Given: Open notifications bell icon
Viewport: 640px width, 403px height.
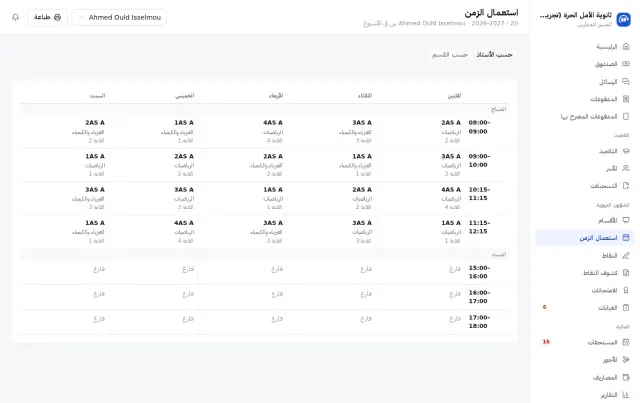Looking at the screenshot, I should point(16,18).
